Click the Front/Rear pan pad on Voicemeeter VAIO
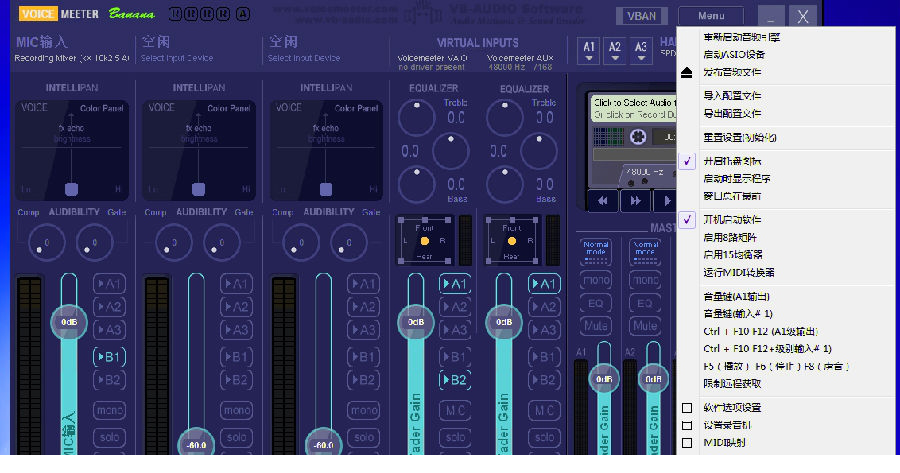 click(x=424, y=241)
